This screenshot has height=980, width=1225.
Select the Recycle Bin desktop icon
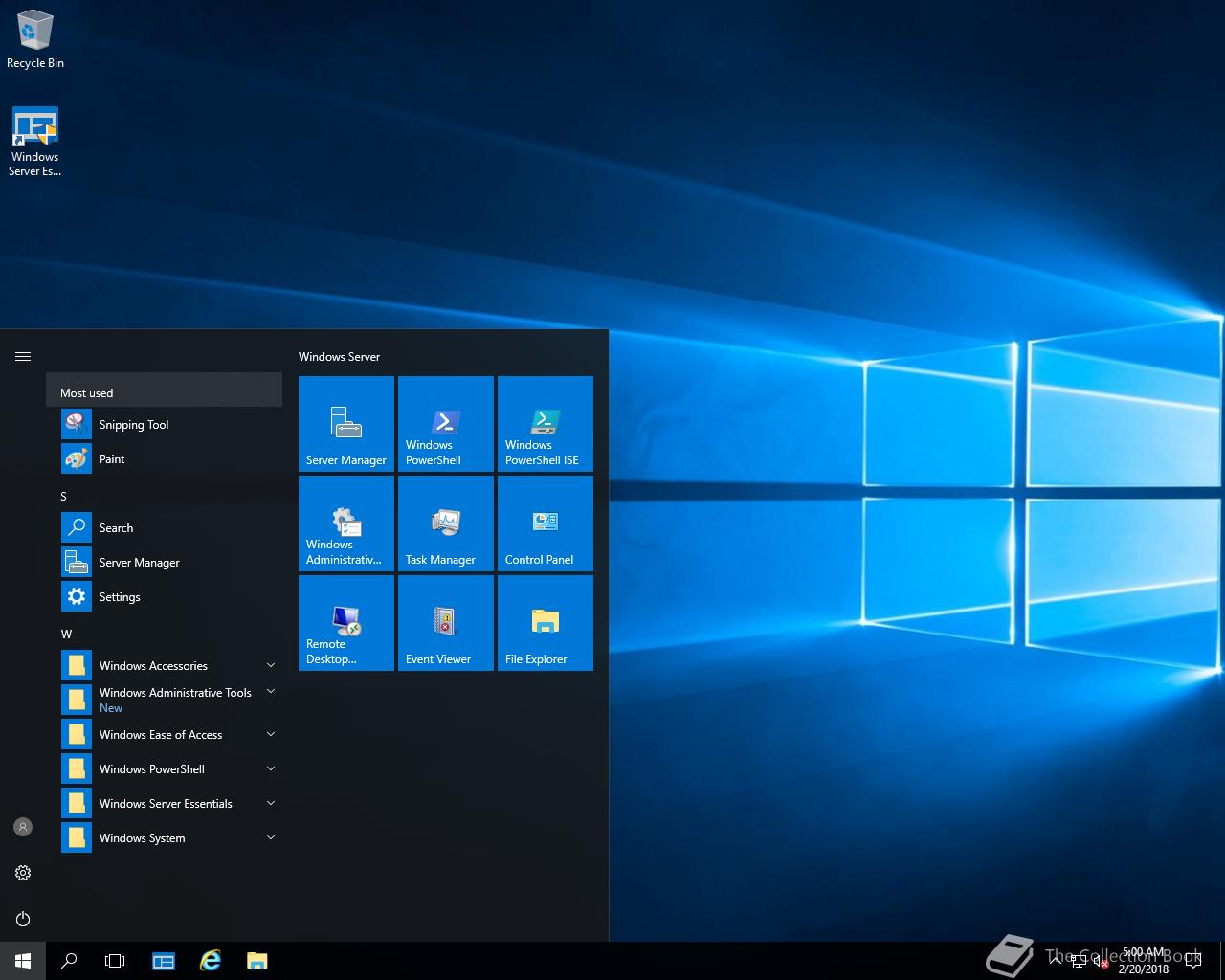(35, 38)
